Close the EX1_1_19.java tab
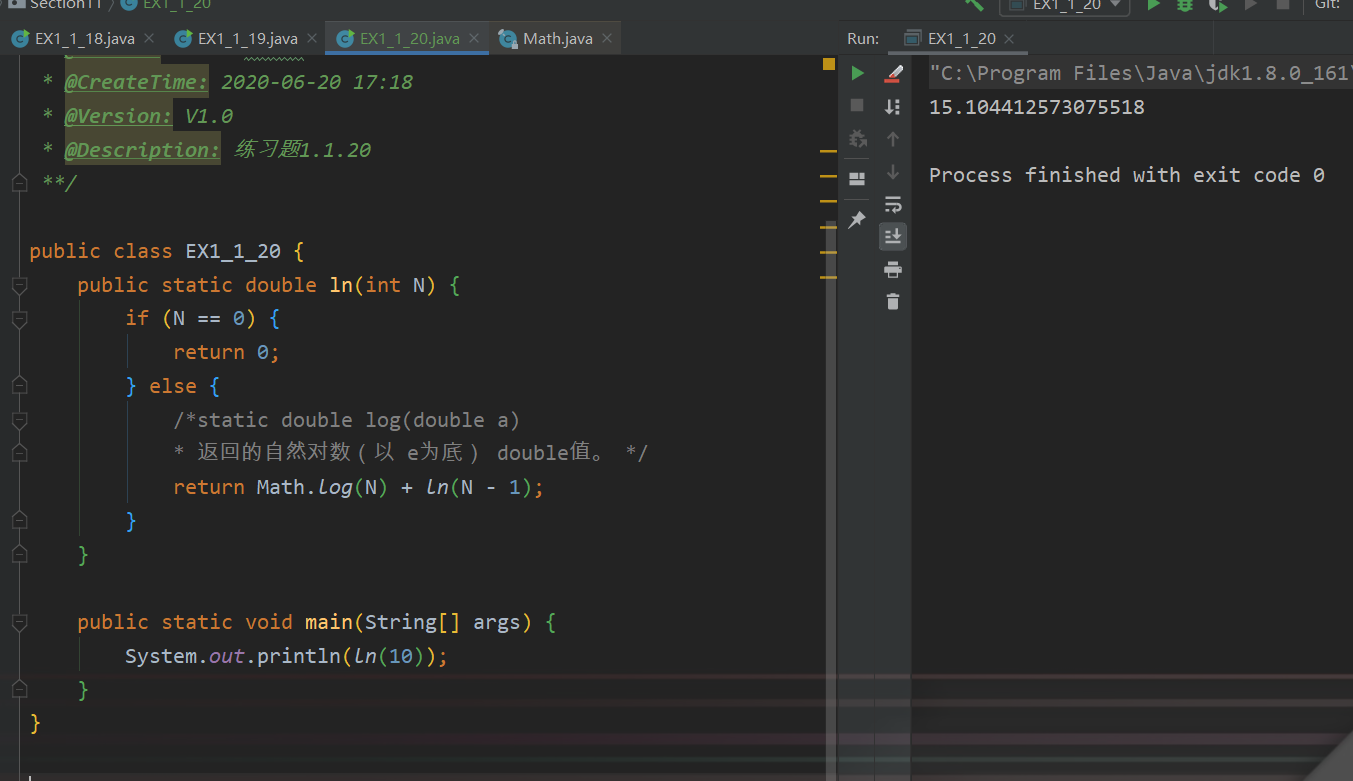 tap(312, 39)
